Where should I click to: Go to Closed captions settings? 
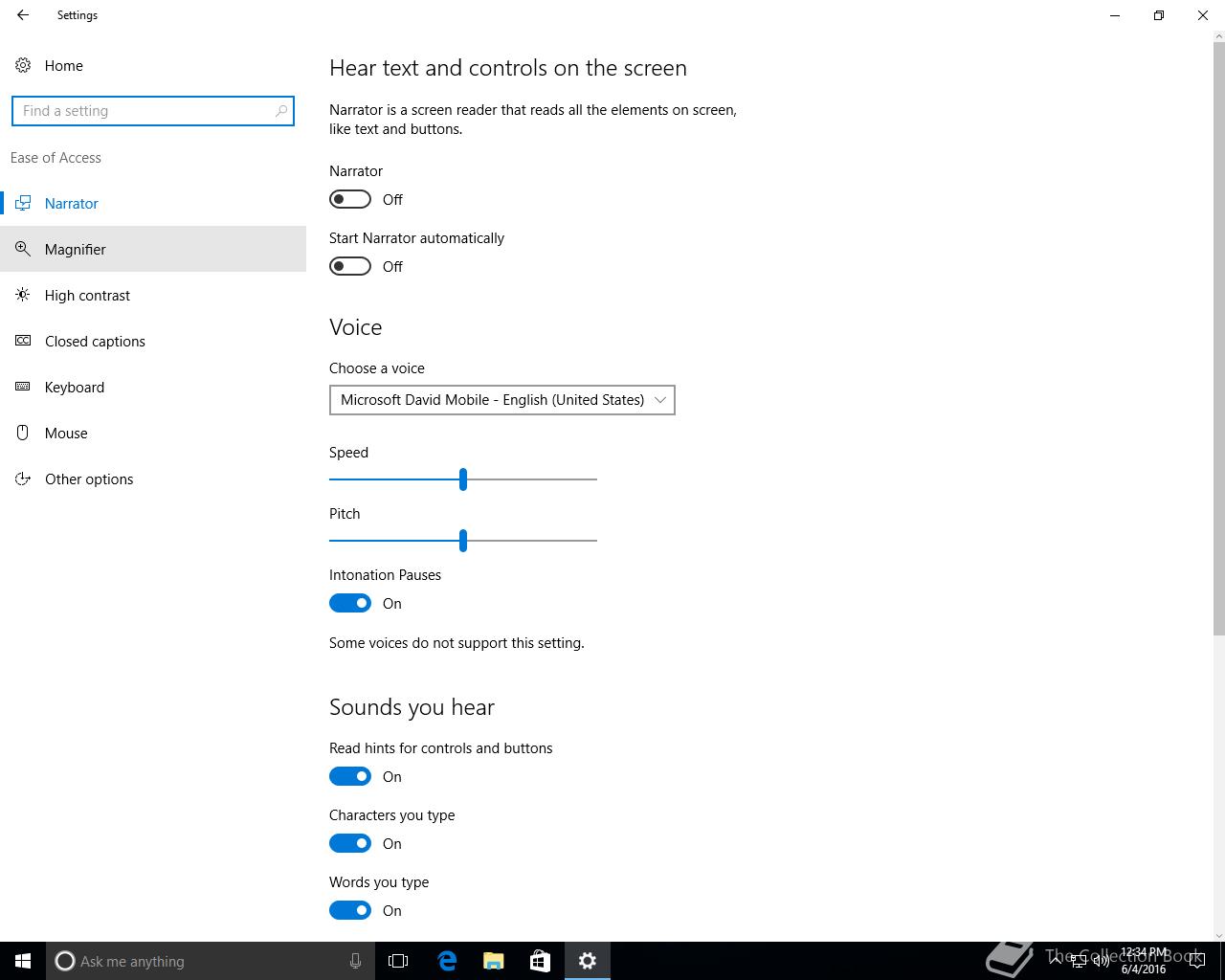153,341
